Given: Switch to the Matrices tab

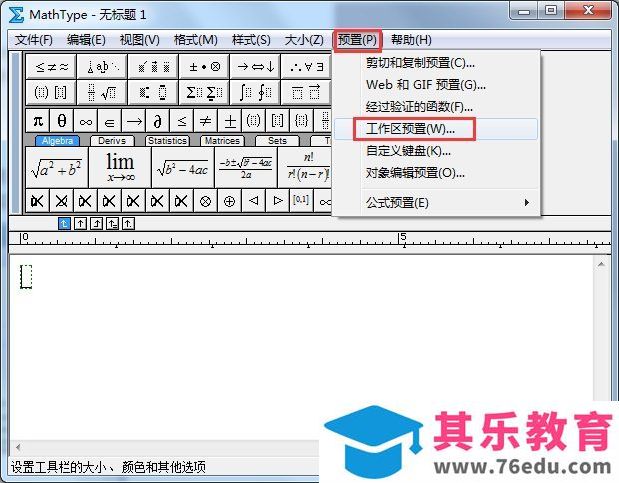Looking at the screenshot, I should (x=222, y=141).
